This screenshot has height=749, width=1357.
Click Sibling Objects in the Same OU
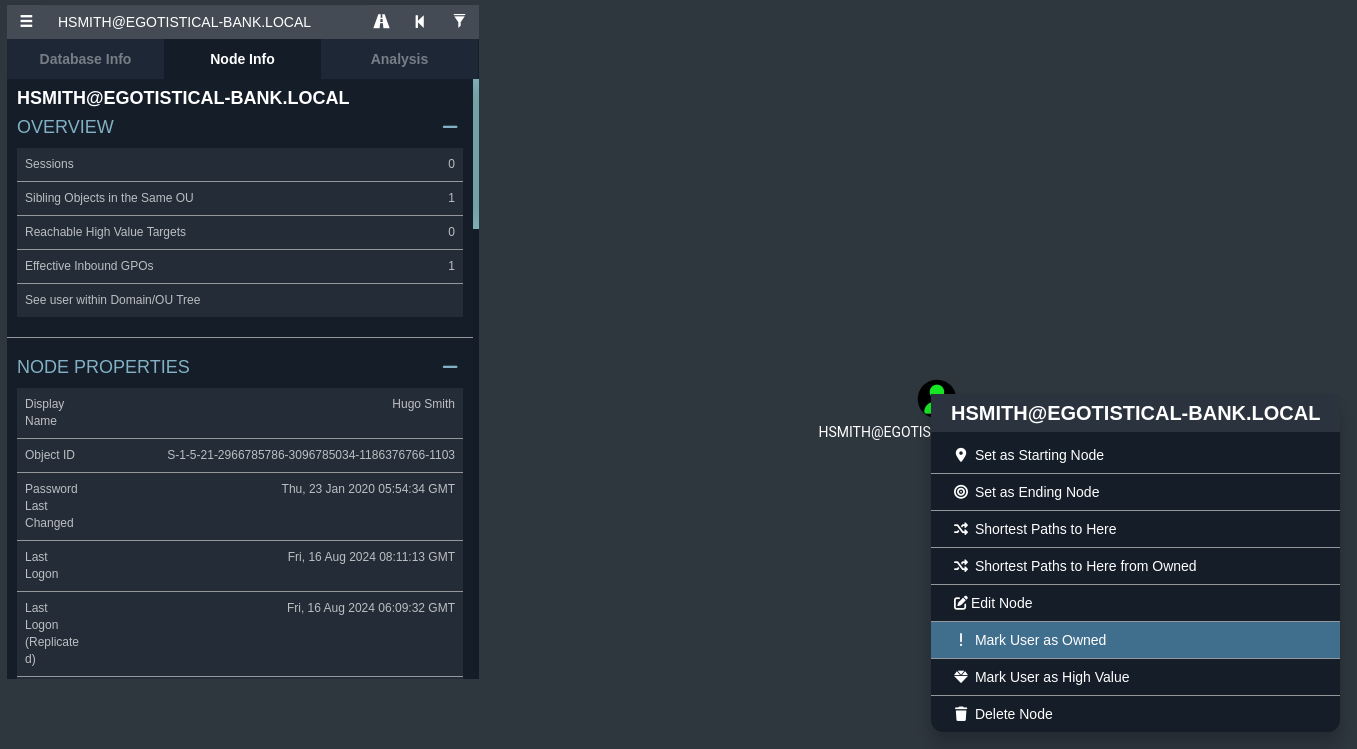[240, 198]
